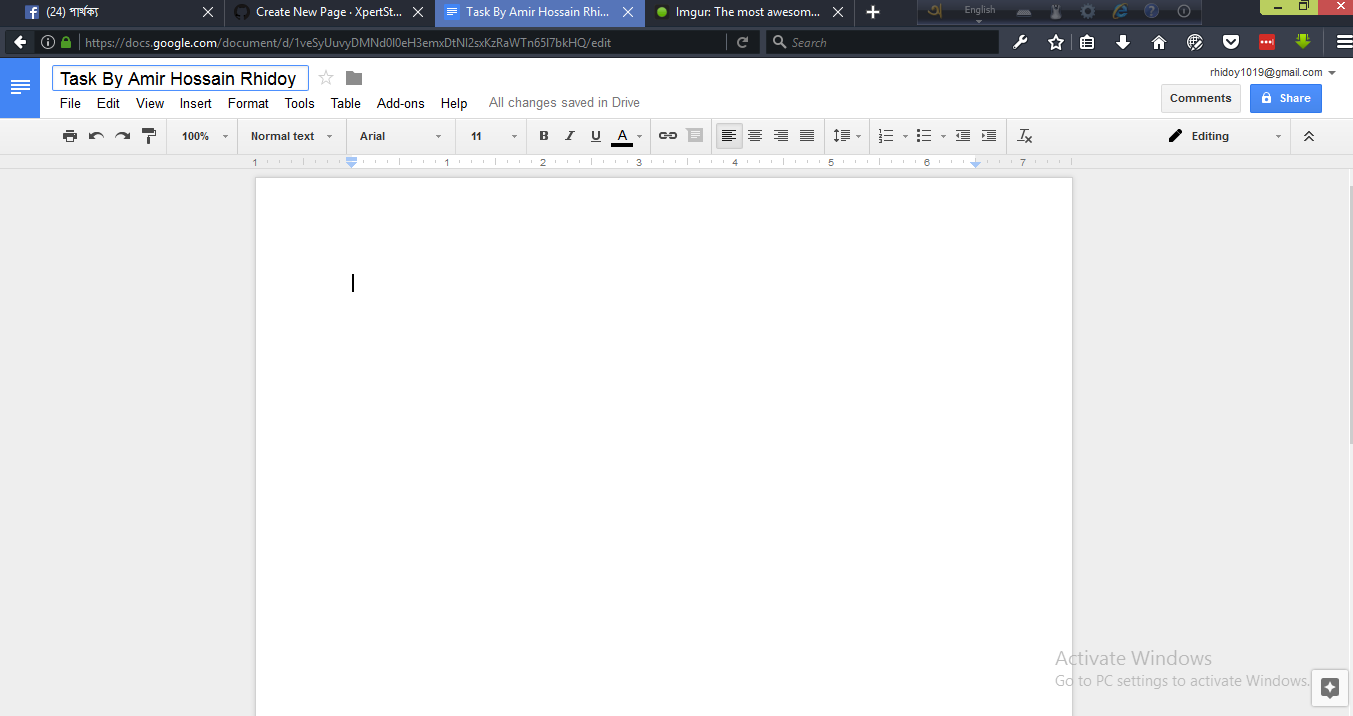The image size is (1353, 716).
Task: Open the Arial font dropdown
Action: [x=401, y=136]
